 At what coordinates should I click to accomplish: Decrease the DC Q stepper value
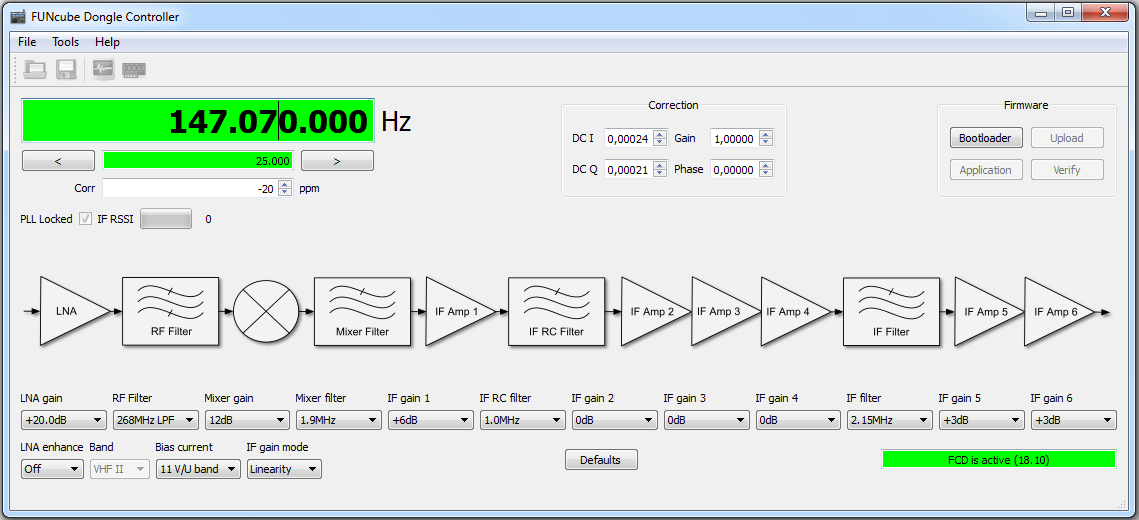point(660,174)
